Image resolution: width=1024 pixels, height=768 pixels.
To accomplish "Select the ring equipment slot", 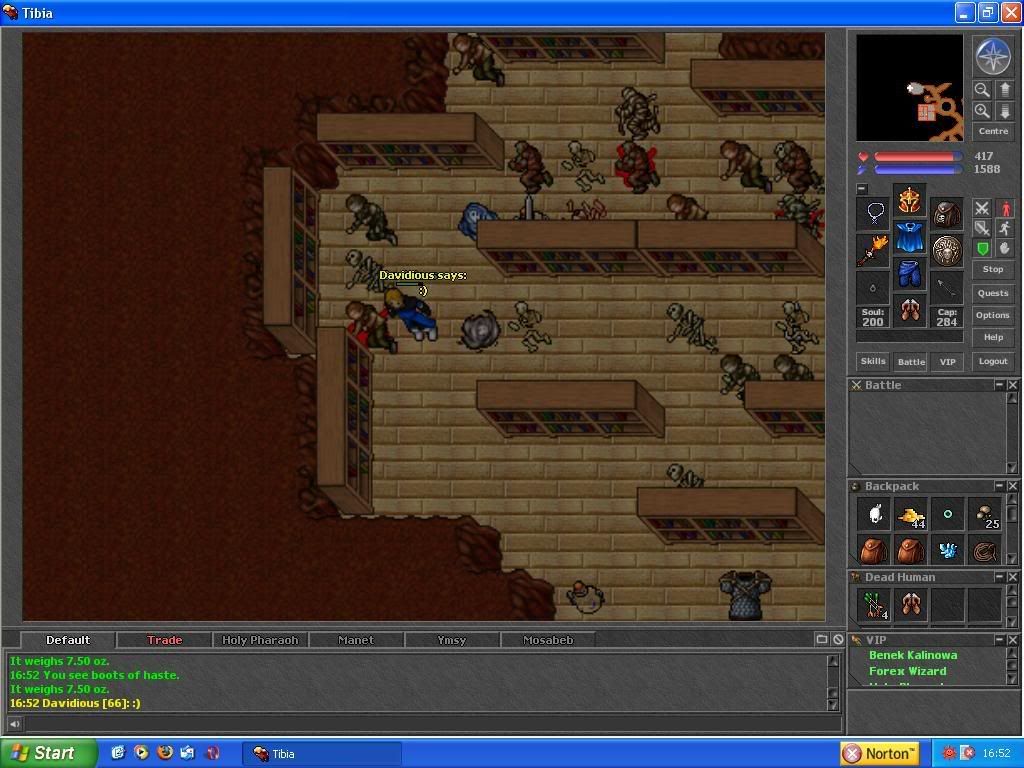I will coord(874,287).
